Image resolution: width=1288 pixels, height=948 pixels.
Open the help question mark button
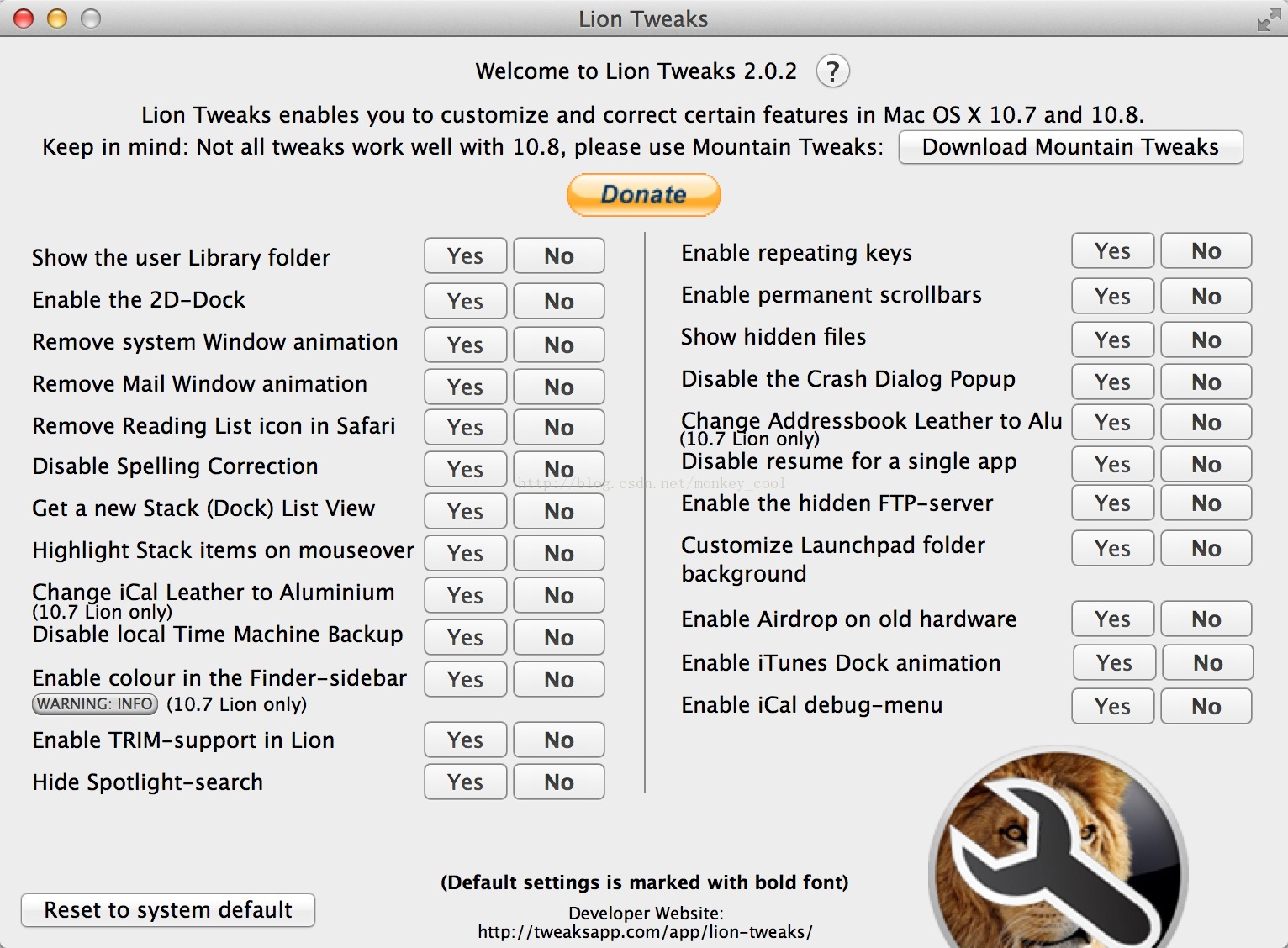832,71
